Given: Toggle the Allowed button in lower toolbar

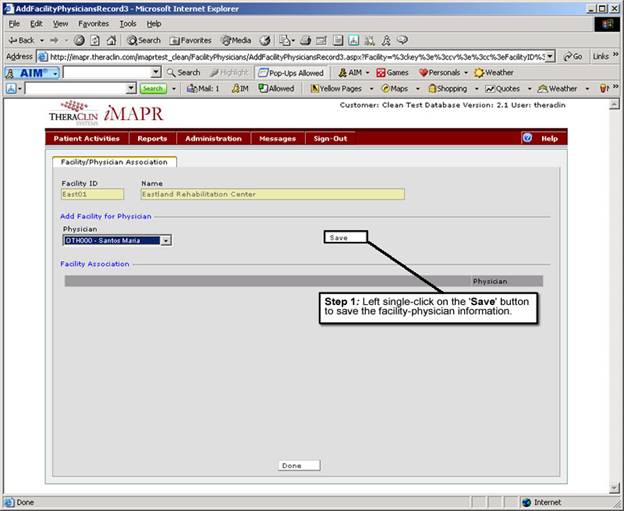Looking at the screenshot, I should [276, 89].
